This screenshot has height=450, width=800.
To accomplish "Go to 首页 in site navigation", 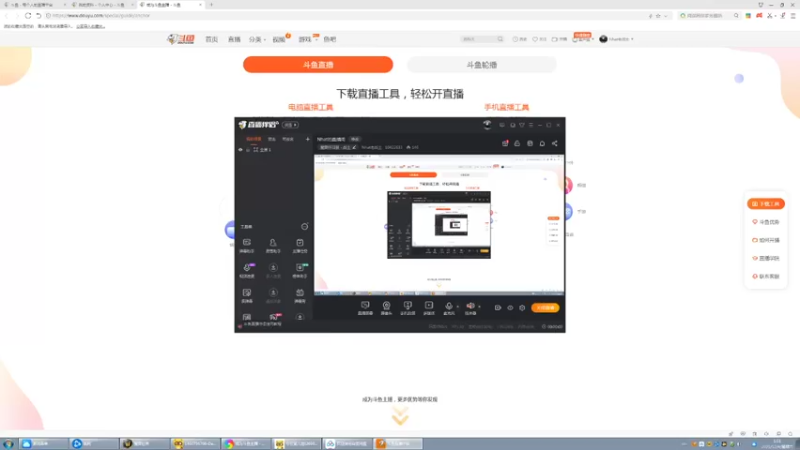I will [211, 39].
